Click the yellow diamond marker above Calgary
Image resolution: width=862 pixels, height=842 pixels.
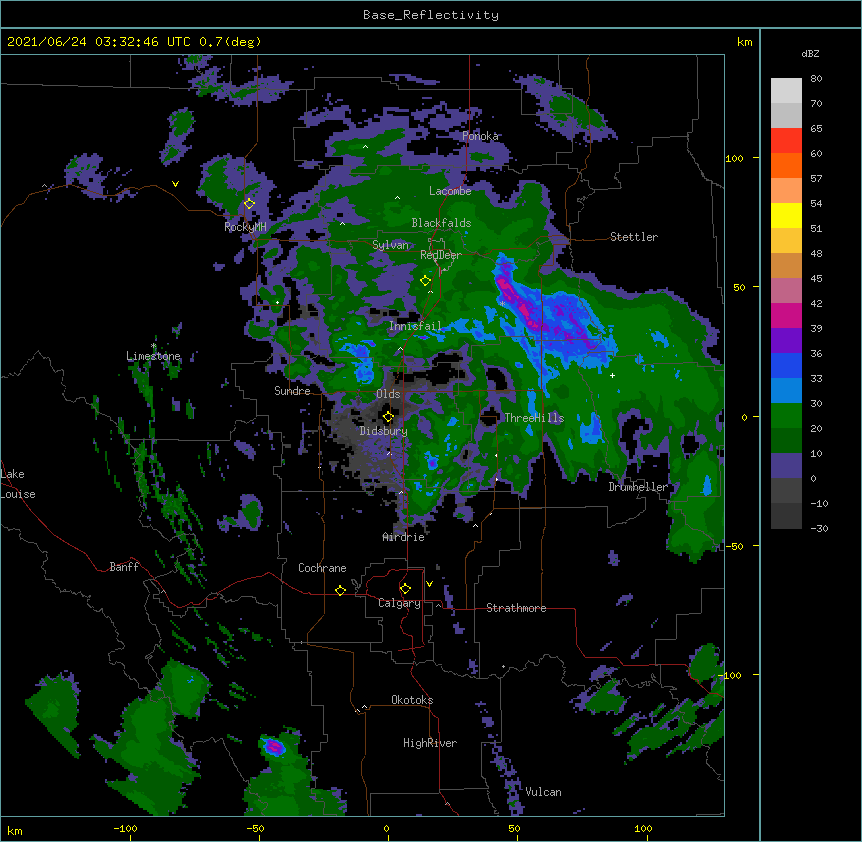click(405, 589)
